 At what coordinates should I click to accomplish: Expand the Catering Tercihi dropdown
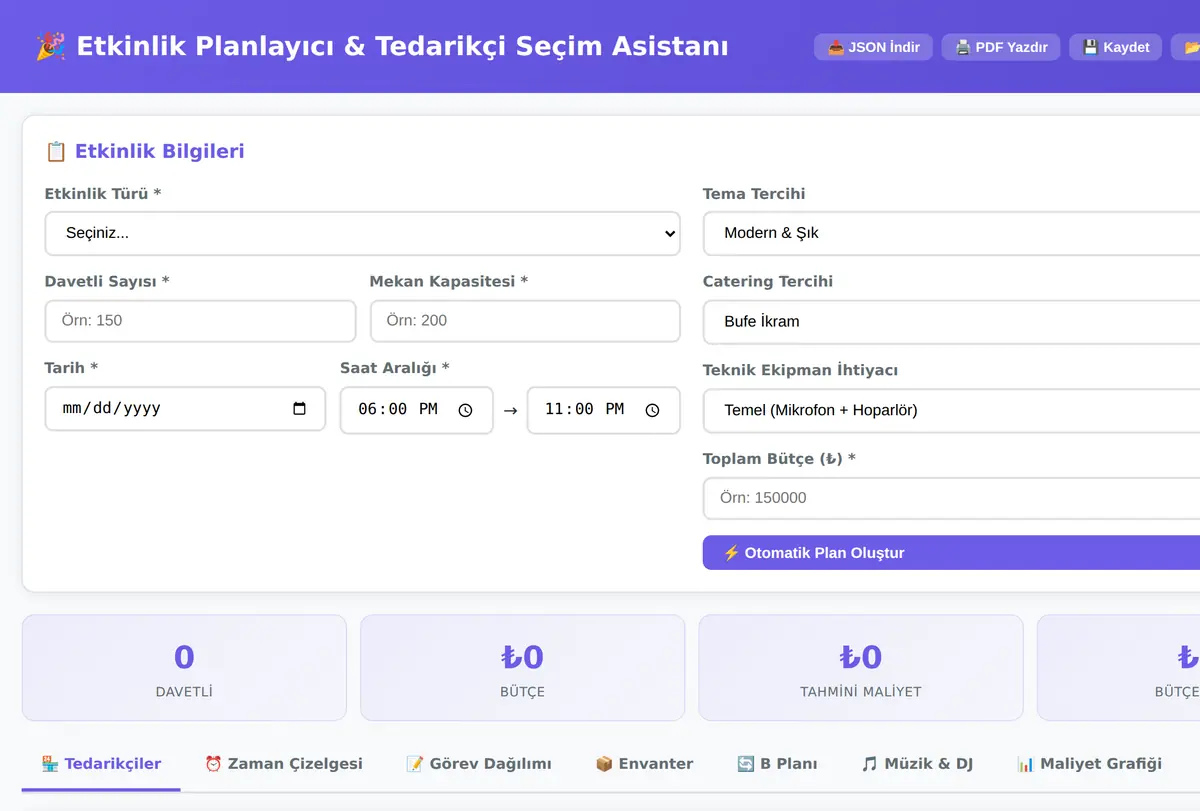point(951,321)
